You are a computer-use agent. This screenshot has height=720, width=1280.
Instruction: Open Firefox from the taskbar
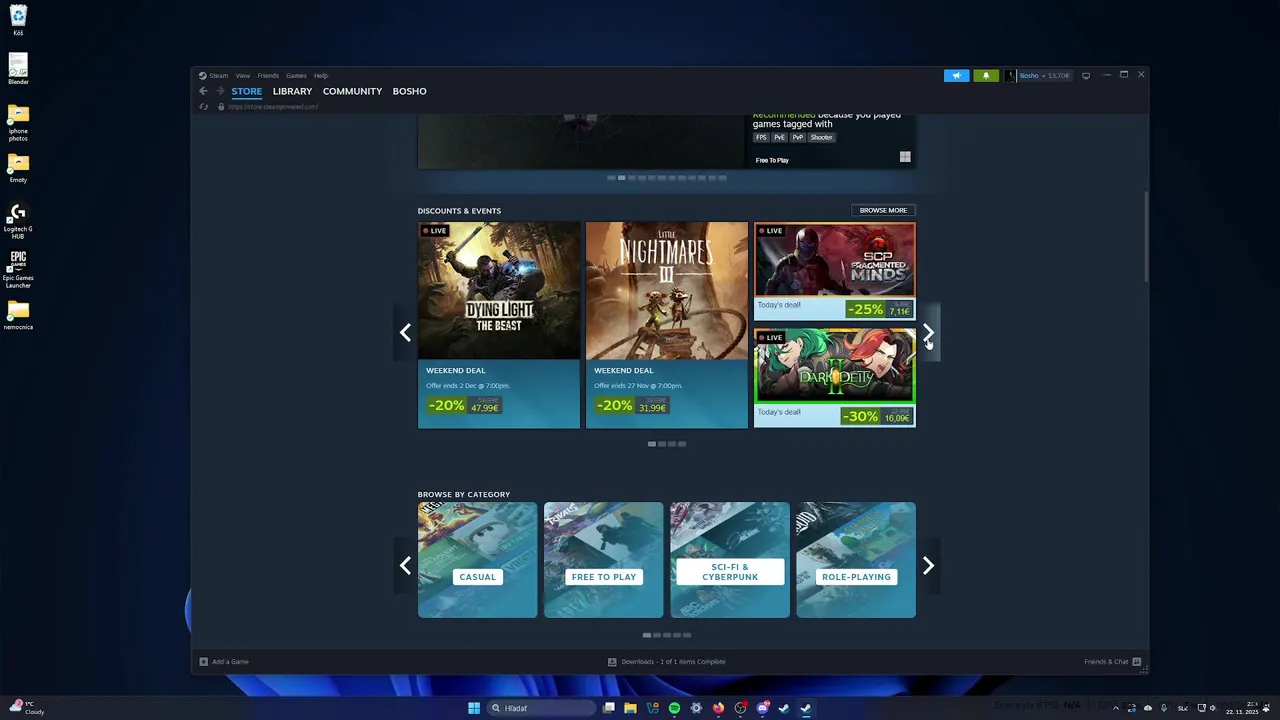pyautogui.click(x=718, y=708)
